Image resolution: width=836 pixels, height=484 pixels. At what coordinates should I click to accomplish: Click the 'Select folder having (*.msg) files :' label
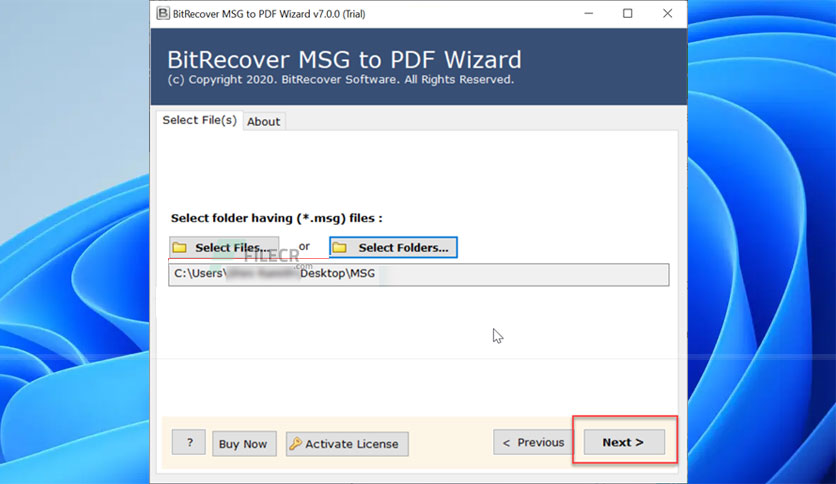(277, 218)
